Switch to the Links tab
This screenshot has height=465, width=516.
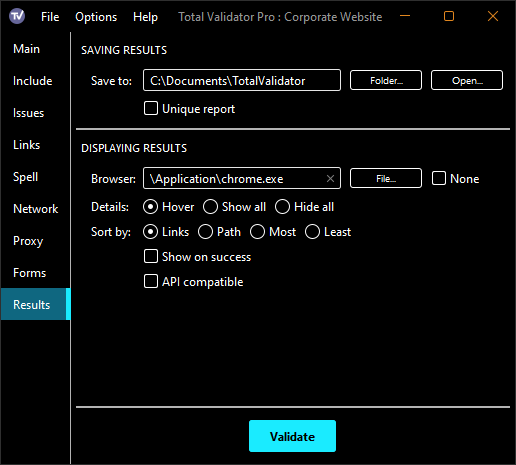tap(35, 145)
